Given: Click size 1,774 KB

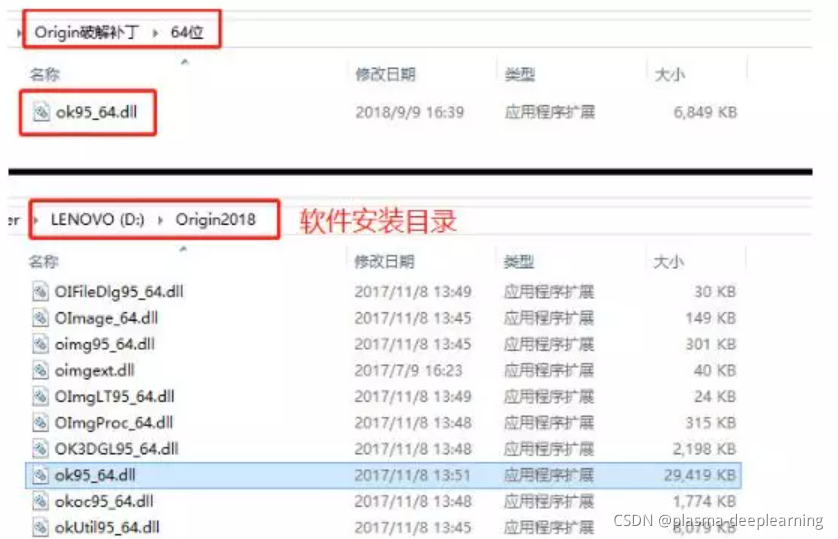Looking at the screenshot, I should (704, 501).
